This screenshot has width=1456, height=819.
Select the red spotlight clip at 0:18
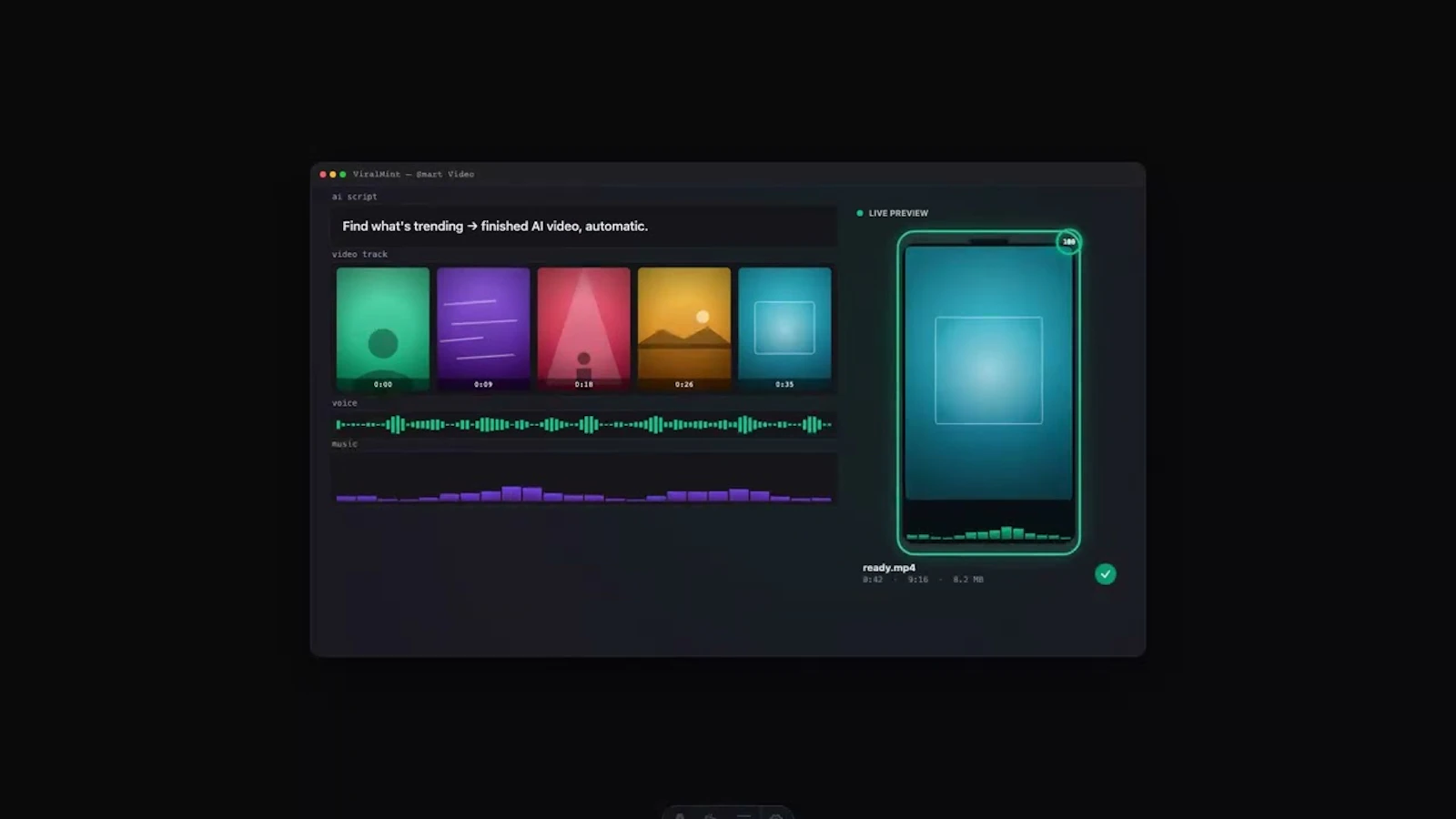pos(583,329)
